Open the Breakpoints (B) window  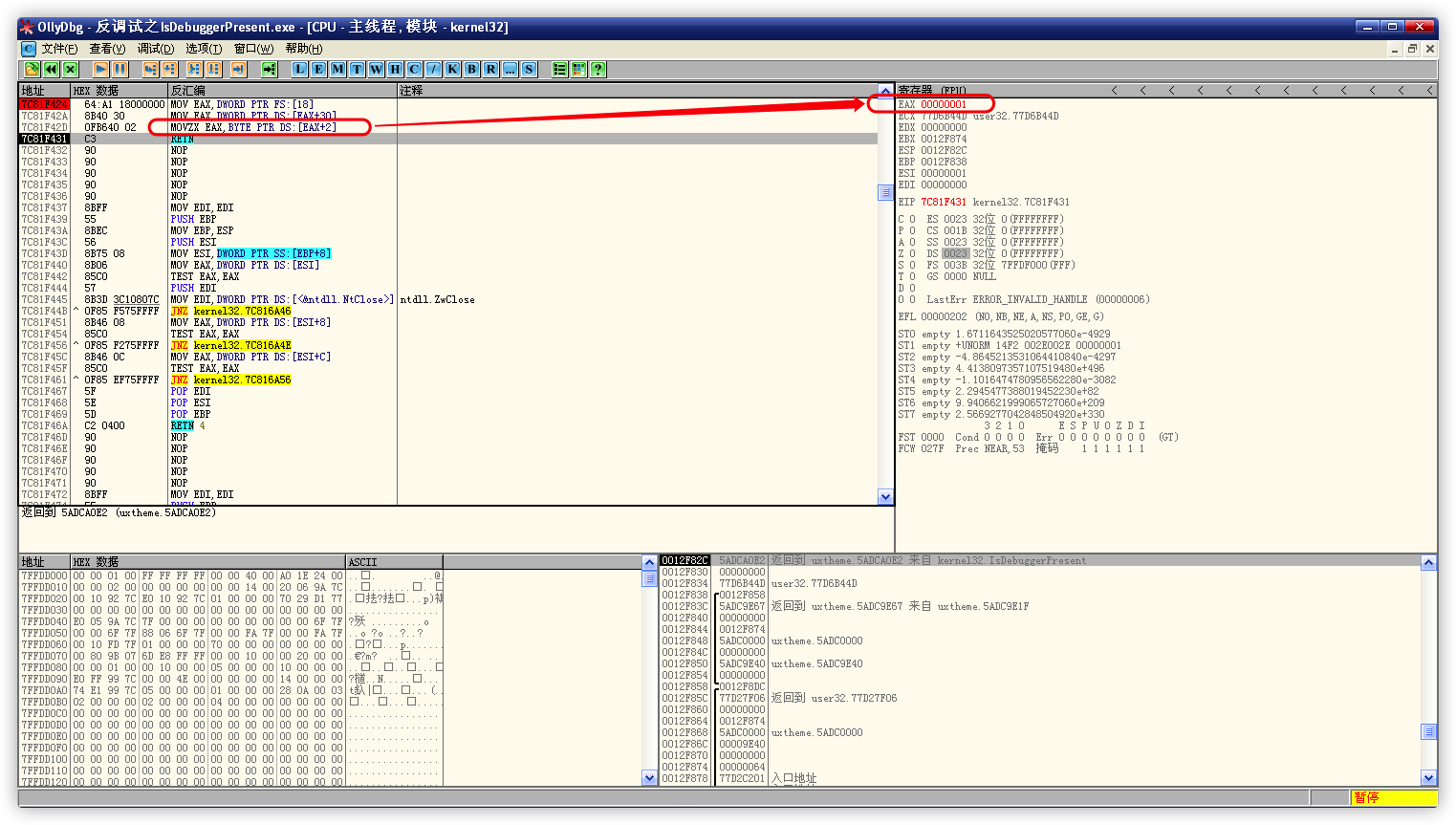tap(471, 69)
